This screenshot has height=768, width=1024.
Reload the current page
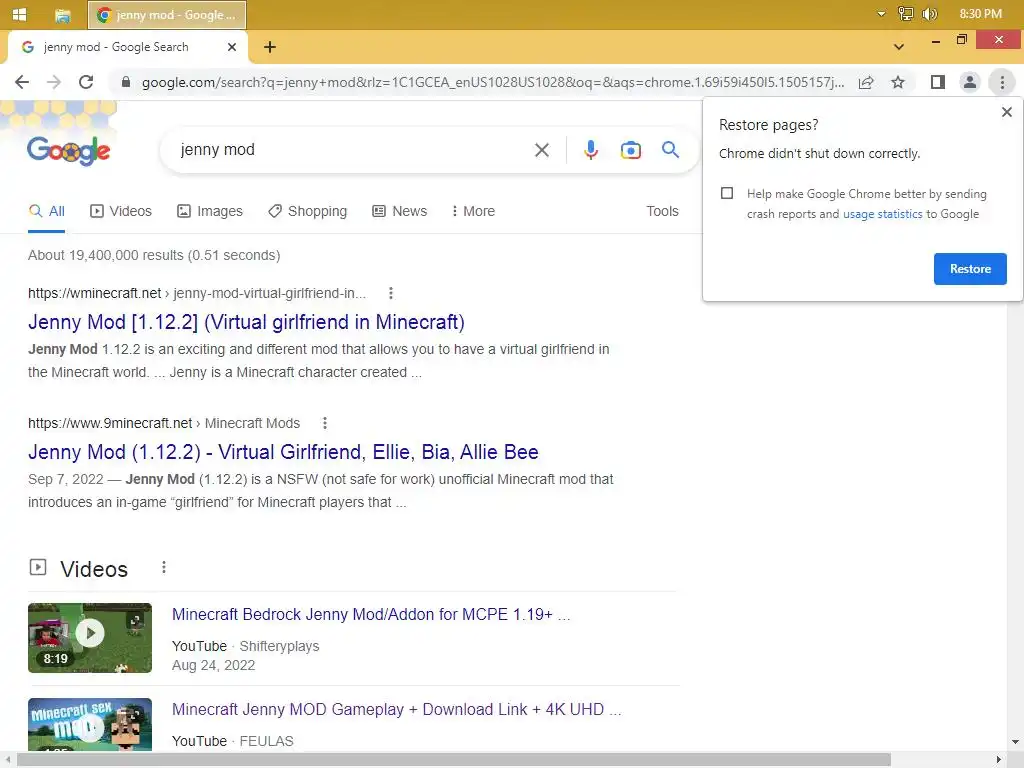86,82
